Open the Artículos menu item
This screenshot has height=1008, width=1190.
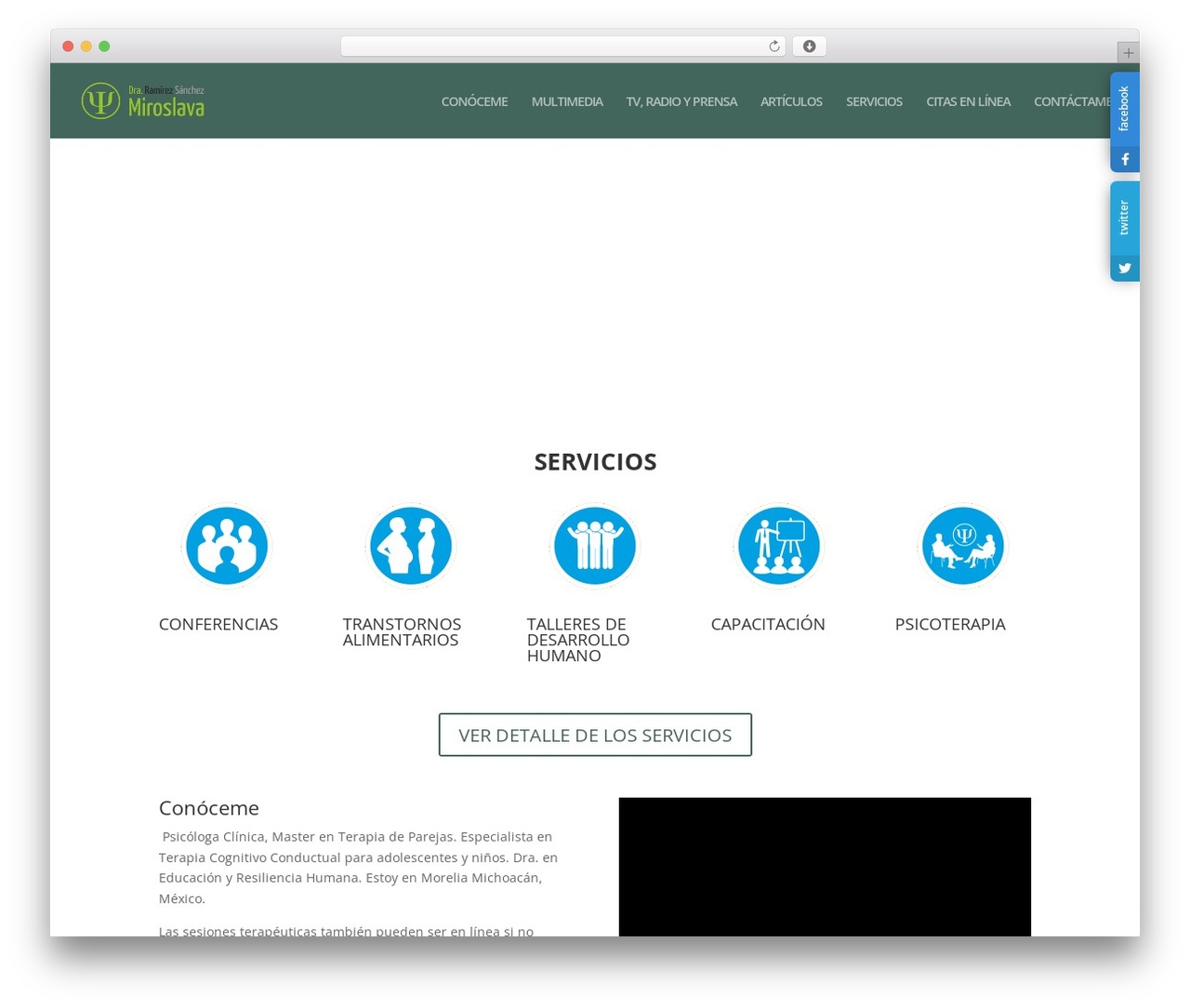coord(791,101)
